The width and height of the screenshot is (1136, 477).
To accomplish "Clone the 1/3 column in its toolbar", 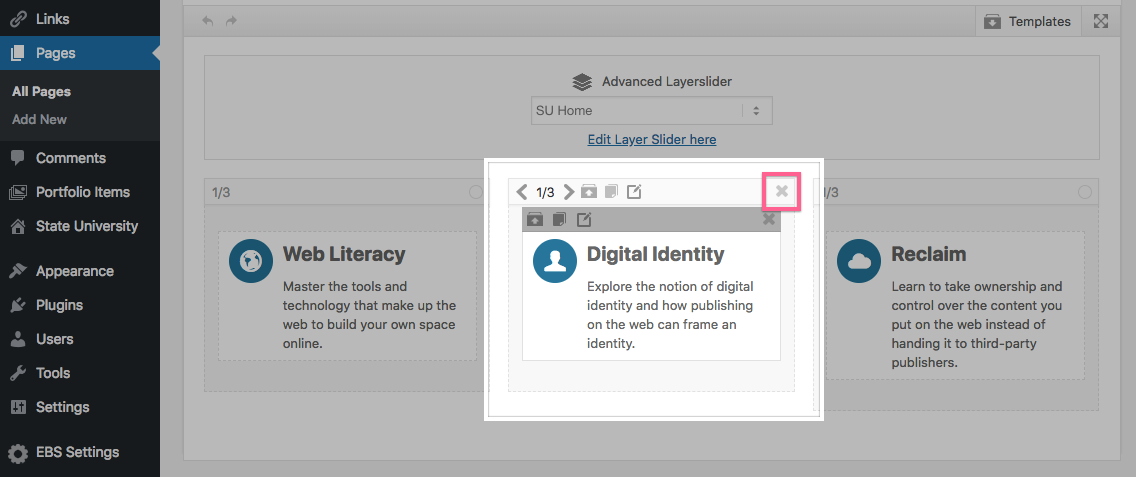I will pyautogui.click(x=611, y=191).
